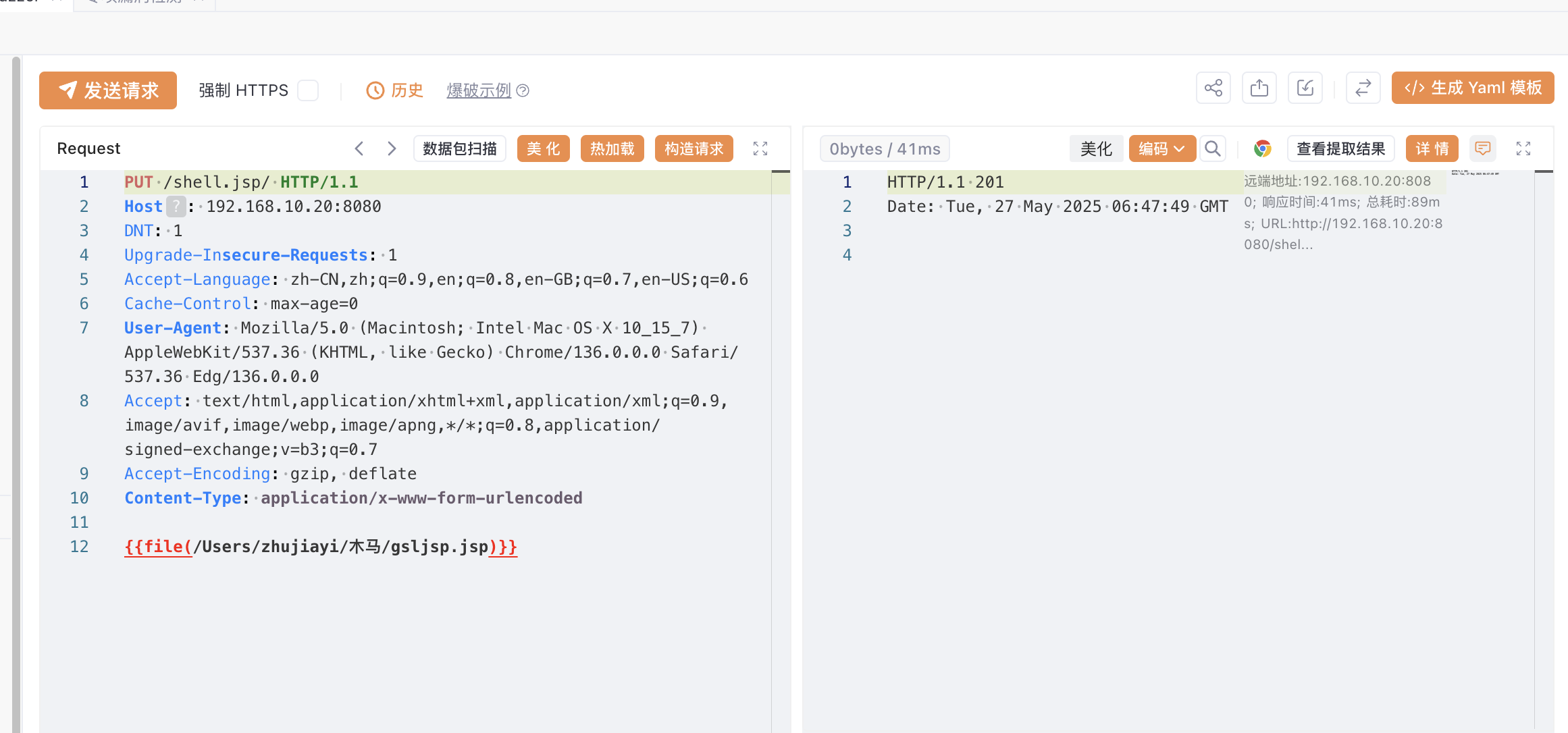This screenshot has width=1568, height=733.
Task: Click 查看提取结果 button
Action: (x=1341, y=148)
